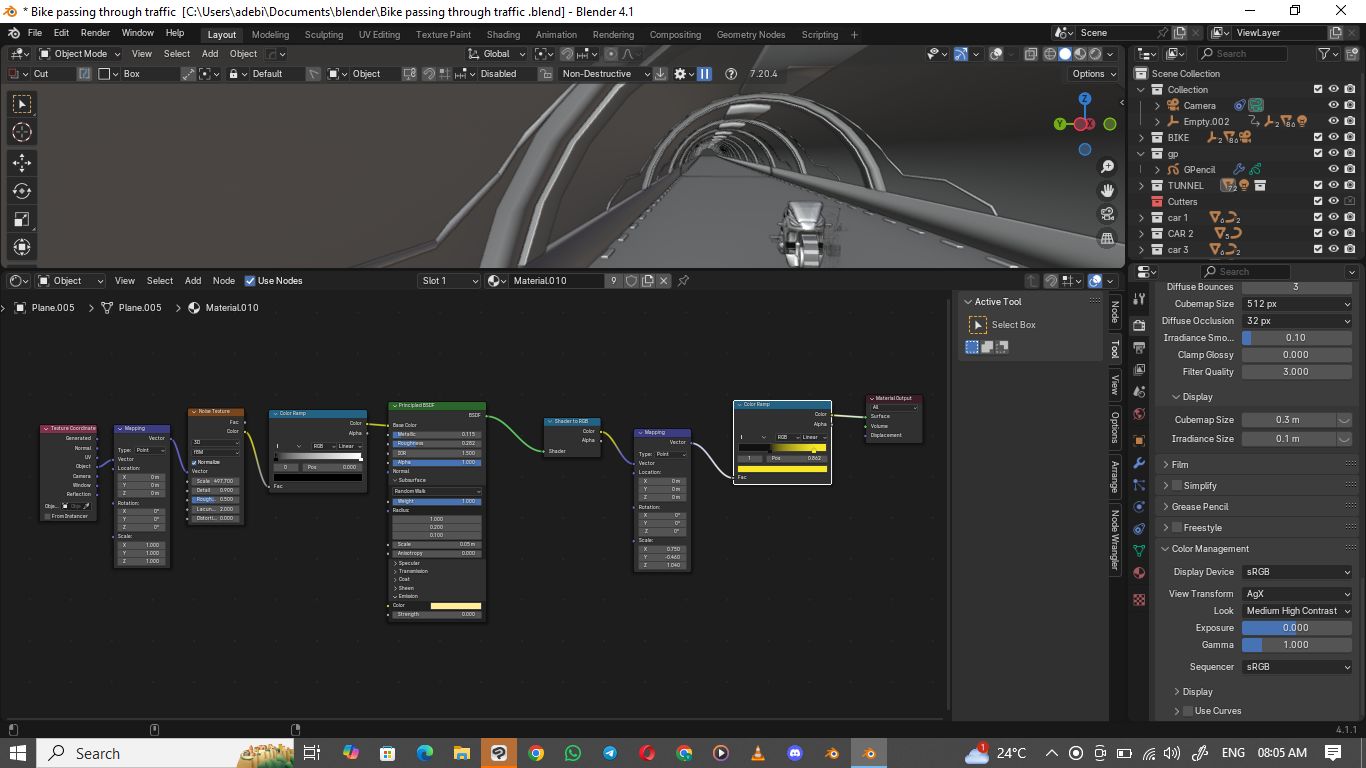The image size is (1366, 768).
Task: Switch to wireframe viewport shading
Action: point(1050,54)
